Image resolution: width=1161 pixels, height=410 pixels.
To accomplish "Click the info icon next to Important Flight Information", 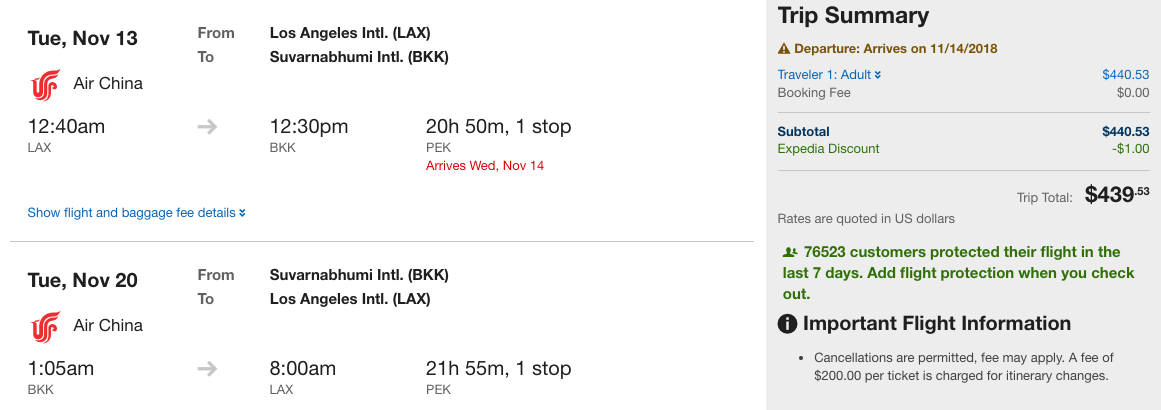I will pos(787,323).
